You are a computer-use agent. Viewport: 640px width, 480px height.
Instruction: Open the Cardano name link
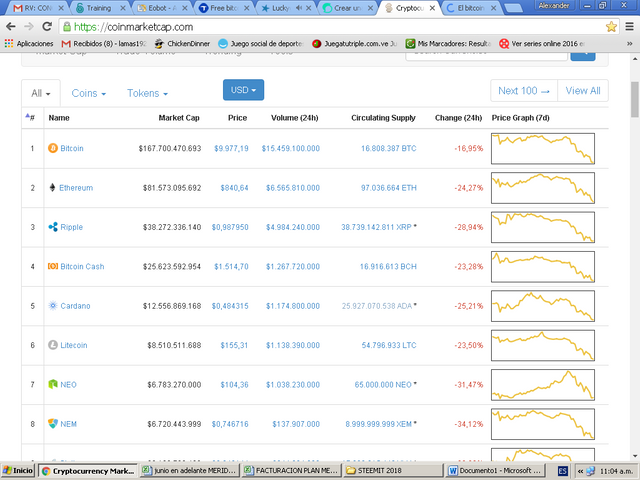(75, 306)
